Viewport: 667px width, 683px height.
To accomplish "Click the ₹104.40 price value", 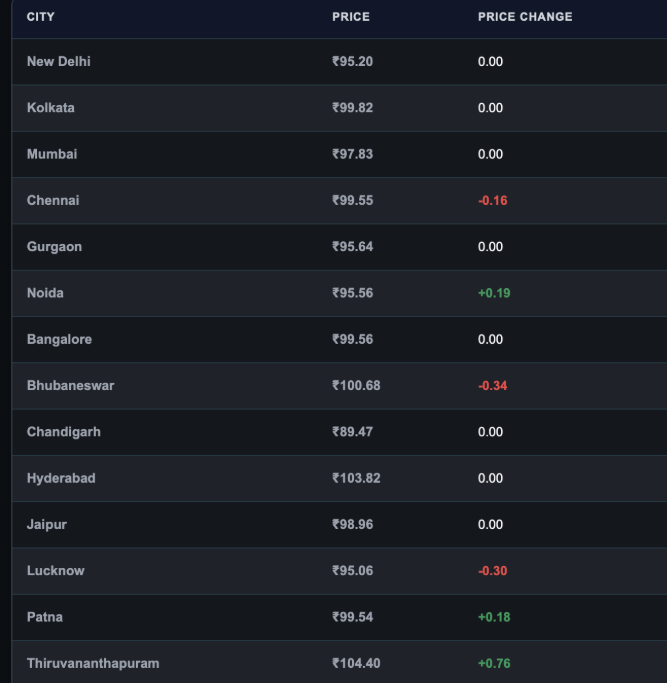I will tap(356, 663).
